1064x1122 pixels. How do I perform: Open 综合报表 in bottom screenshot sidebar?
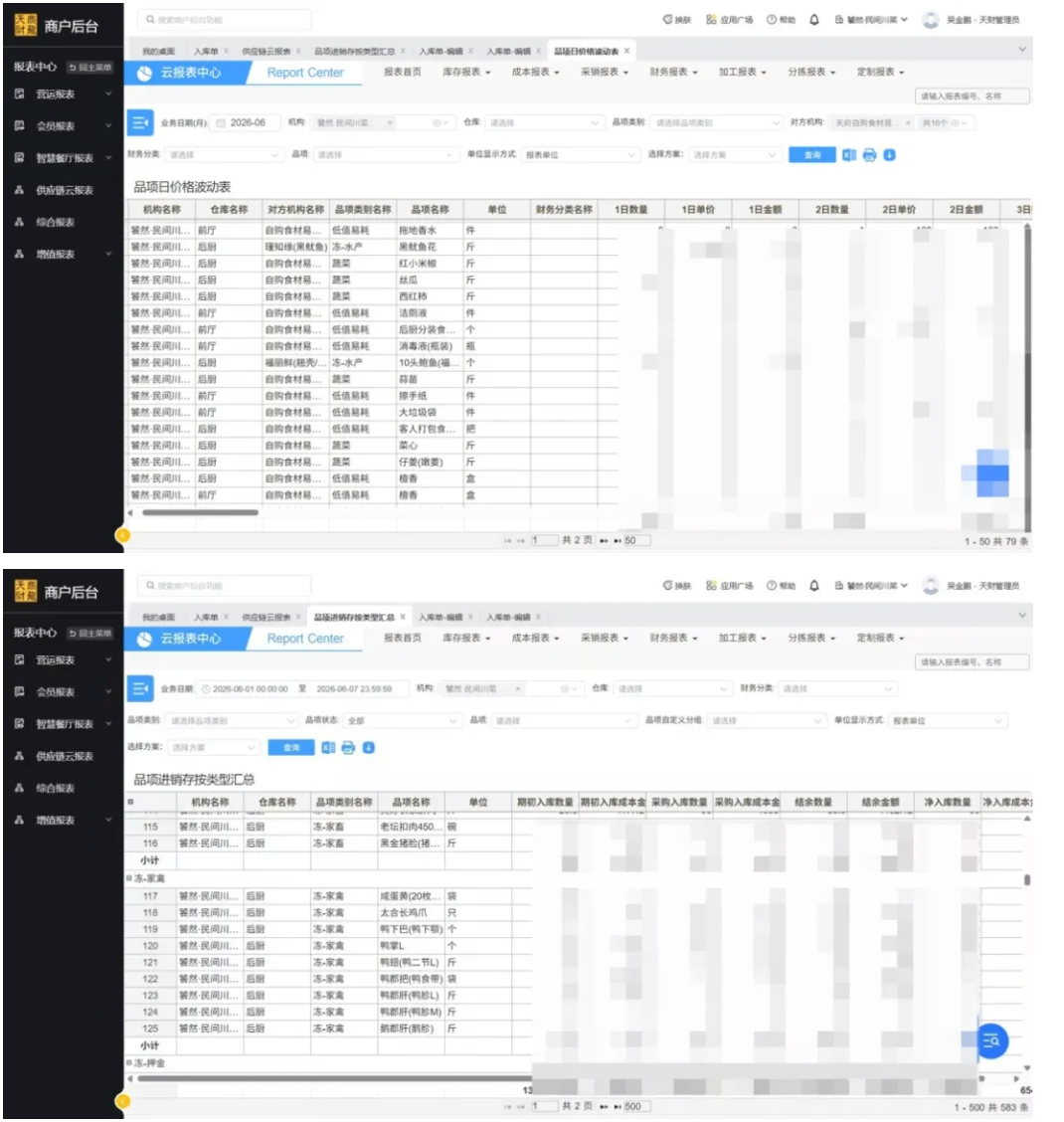(x=56, y=788)
